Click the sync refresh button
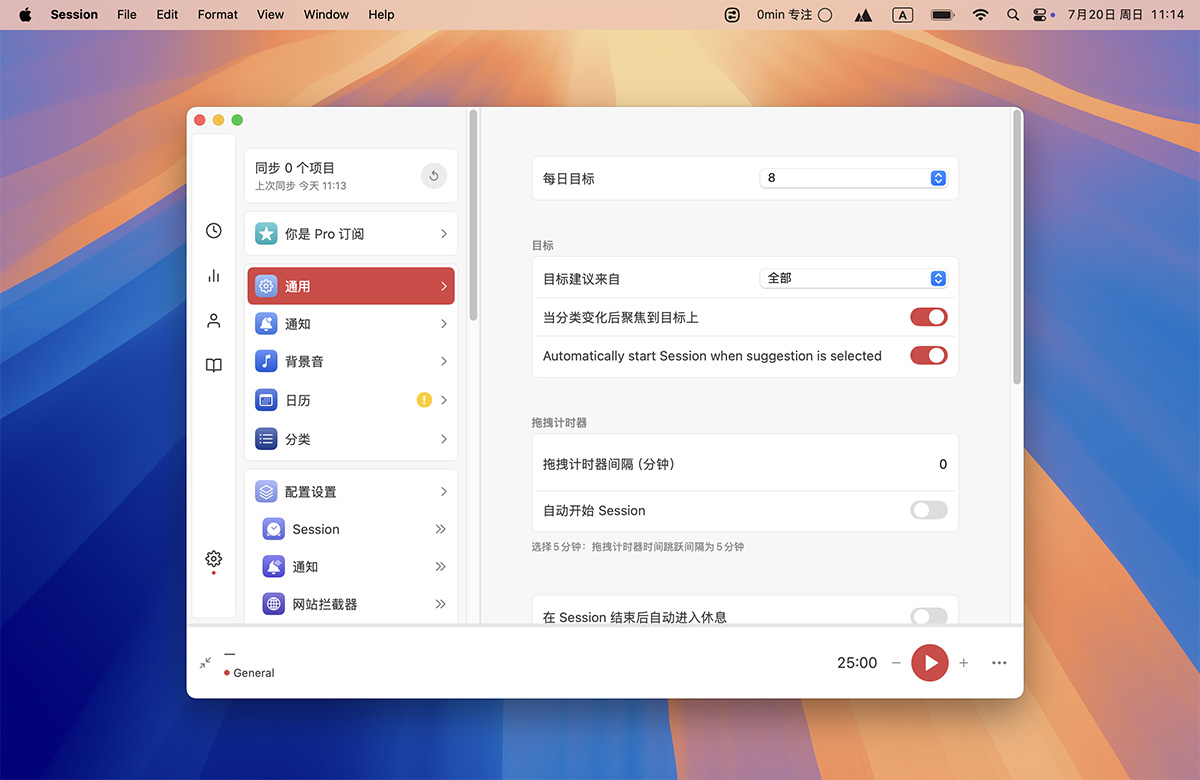Screen dimensions: 1200x780 coord(433,176)
